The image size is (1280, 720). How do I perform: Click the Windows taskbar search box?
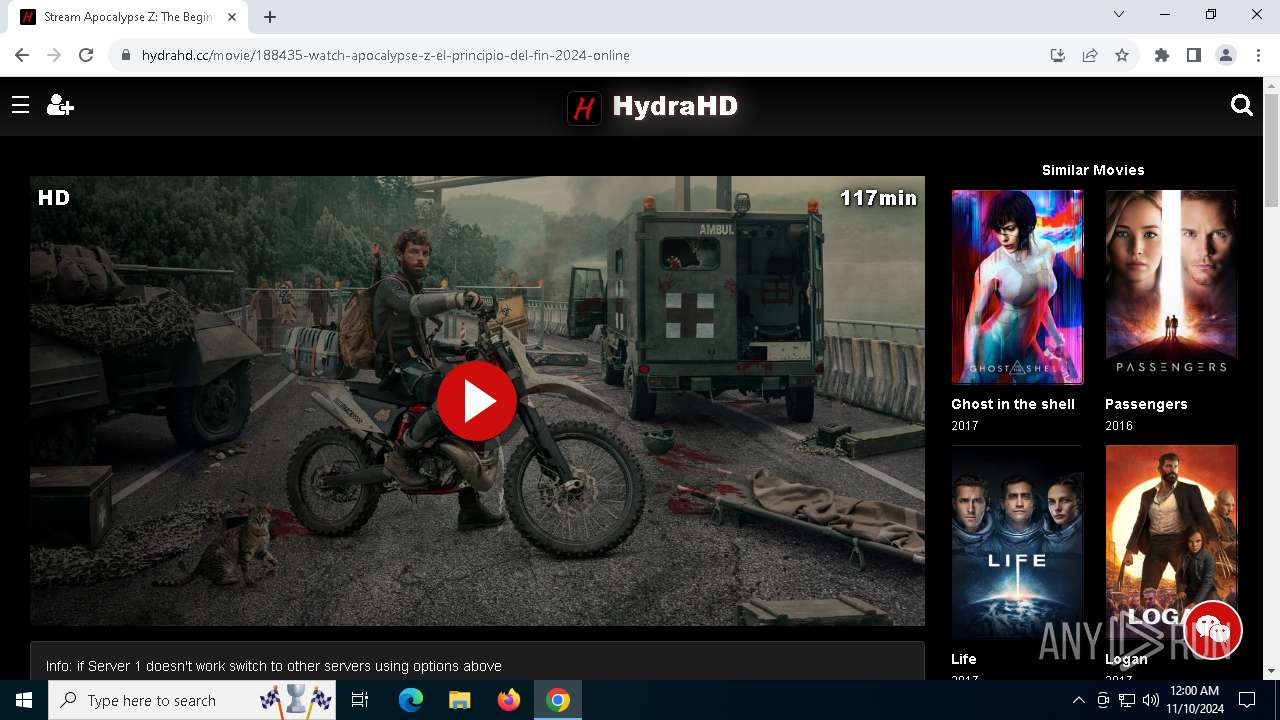pyautogui.click(x=193, y=700)
